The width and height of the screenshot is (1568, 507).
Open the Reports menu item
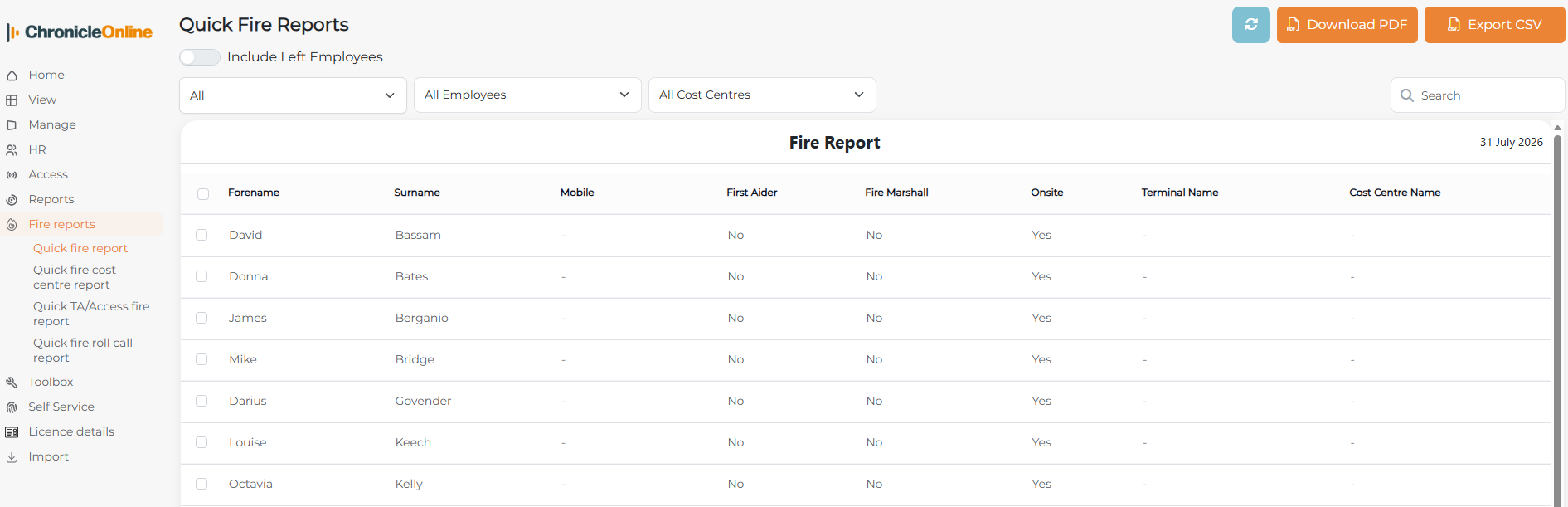tap(51, 199)
